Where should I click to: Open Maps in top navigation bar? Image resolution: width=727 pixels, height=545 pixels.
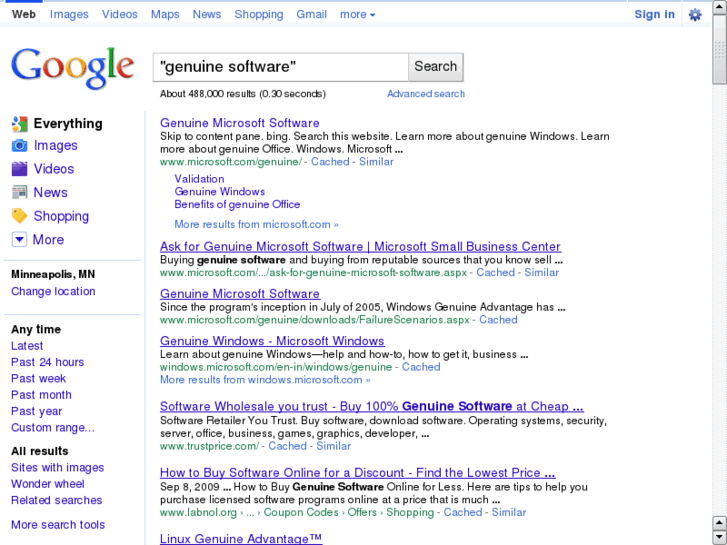[x=165, y=15]
